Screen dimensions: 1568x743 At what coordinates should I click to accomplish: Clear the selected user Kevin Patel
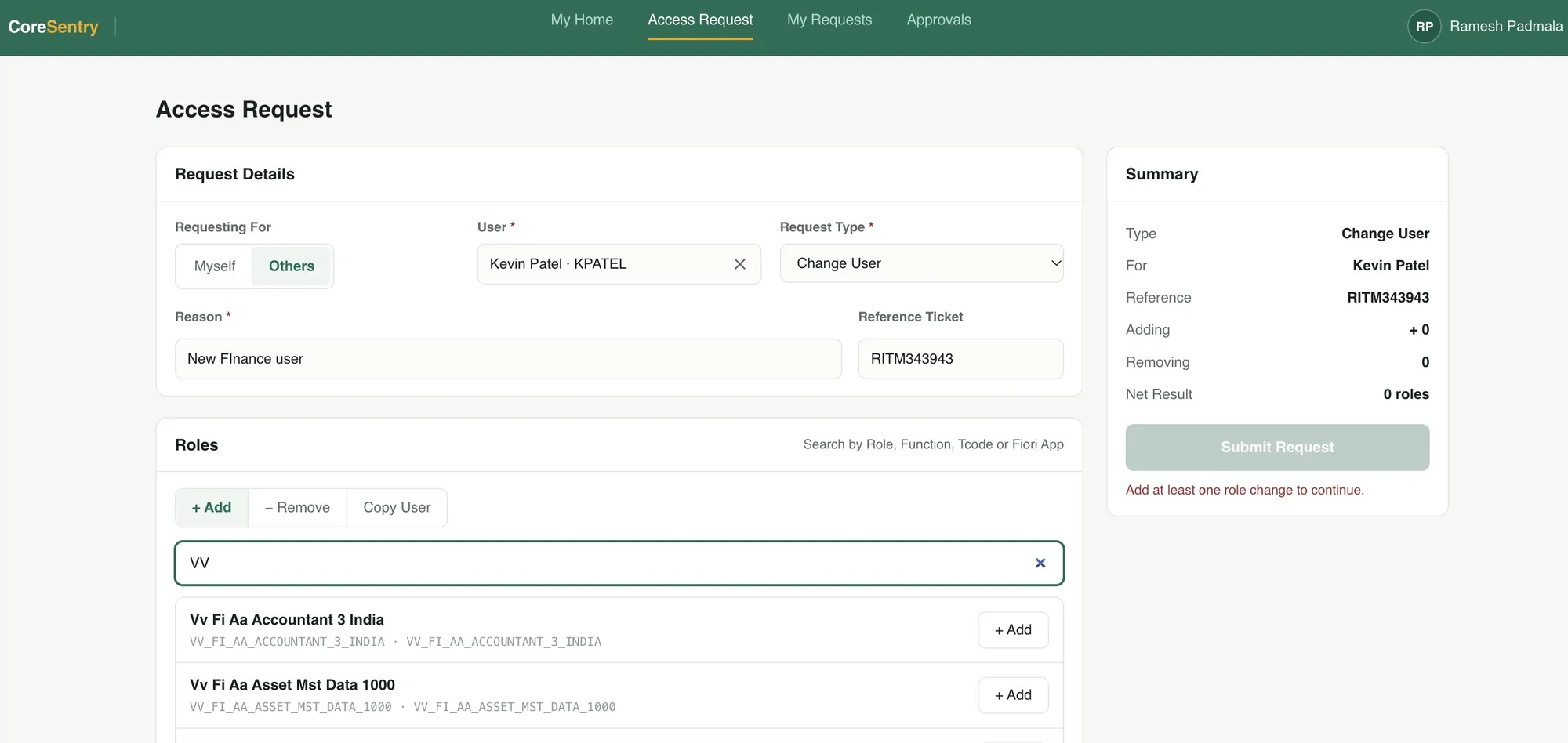click(739, 264)
